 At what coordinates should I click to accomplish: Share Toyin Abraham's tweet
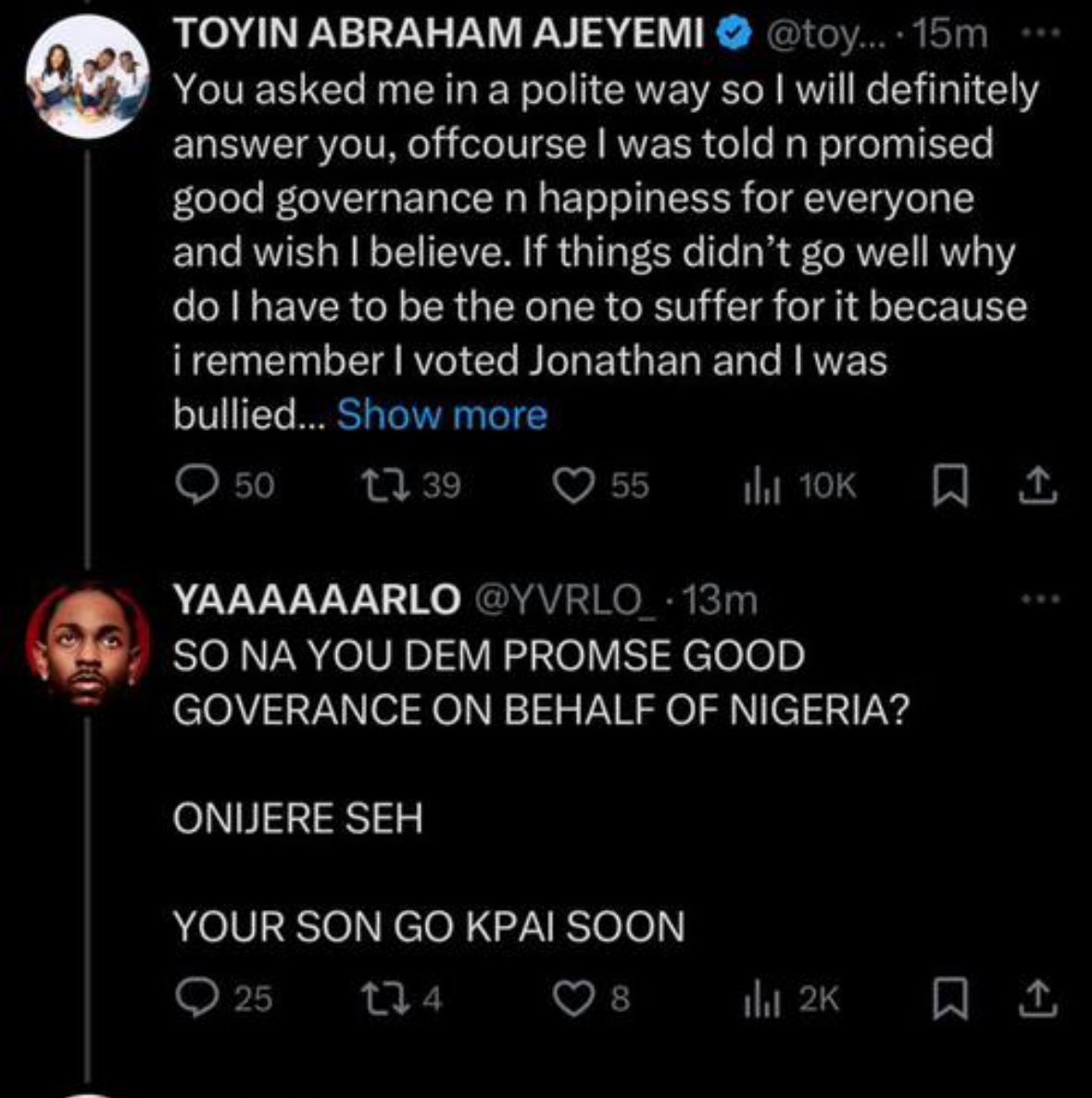click(1038, 486)
